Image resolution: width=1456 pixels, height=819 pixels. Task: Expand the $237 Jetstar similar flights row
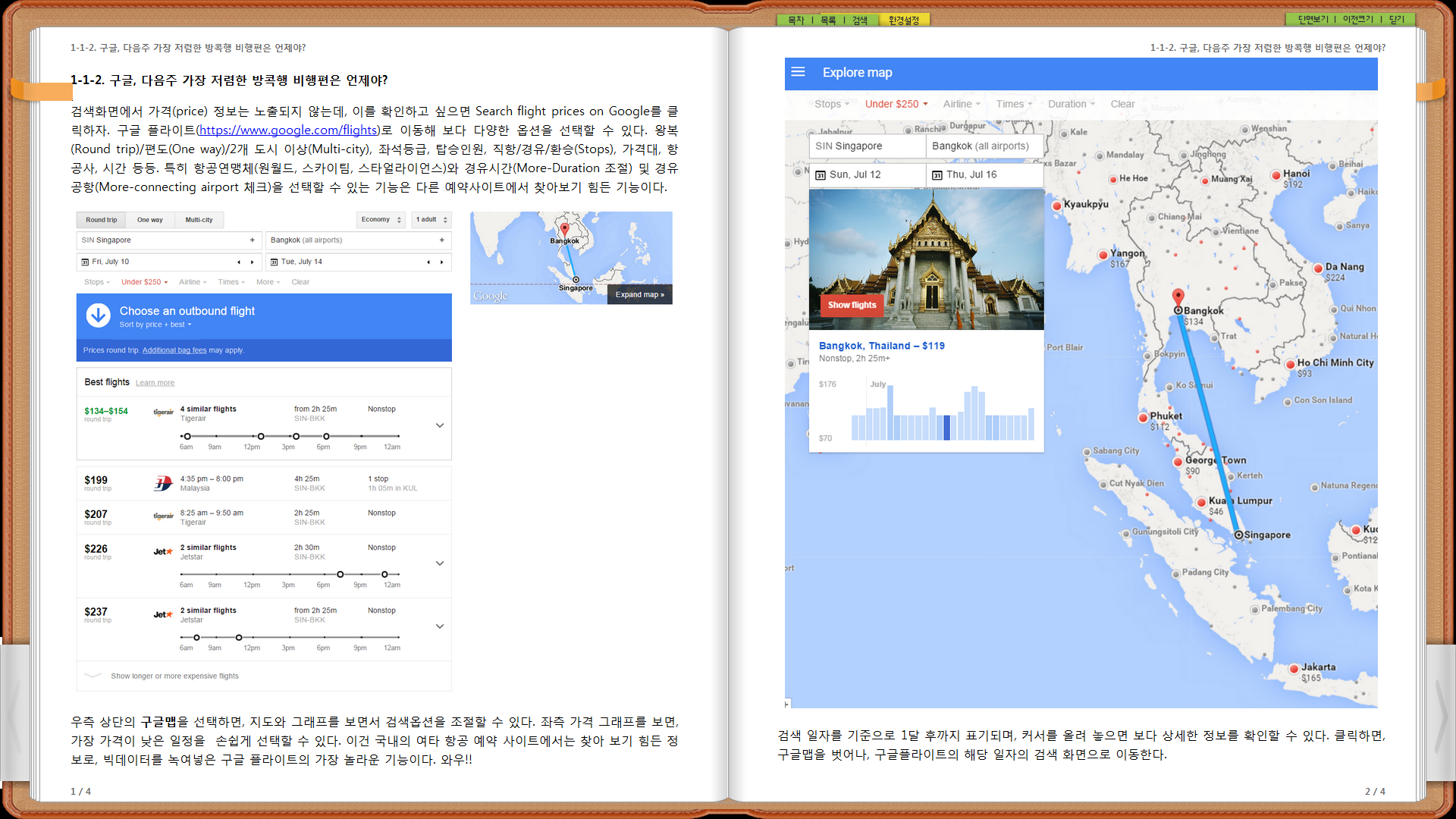(x=440, y=626)
